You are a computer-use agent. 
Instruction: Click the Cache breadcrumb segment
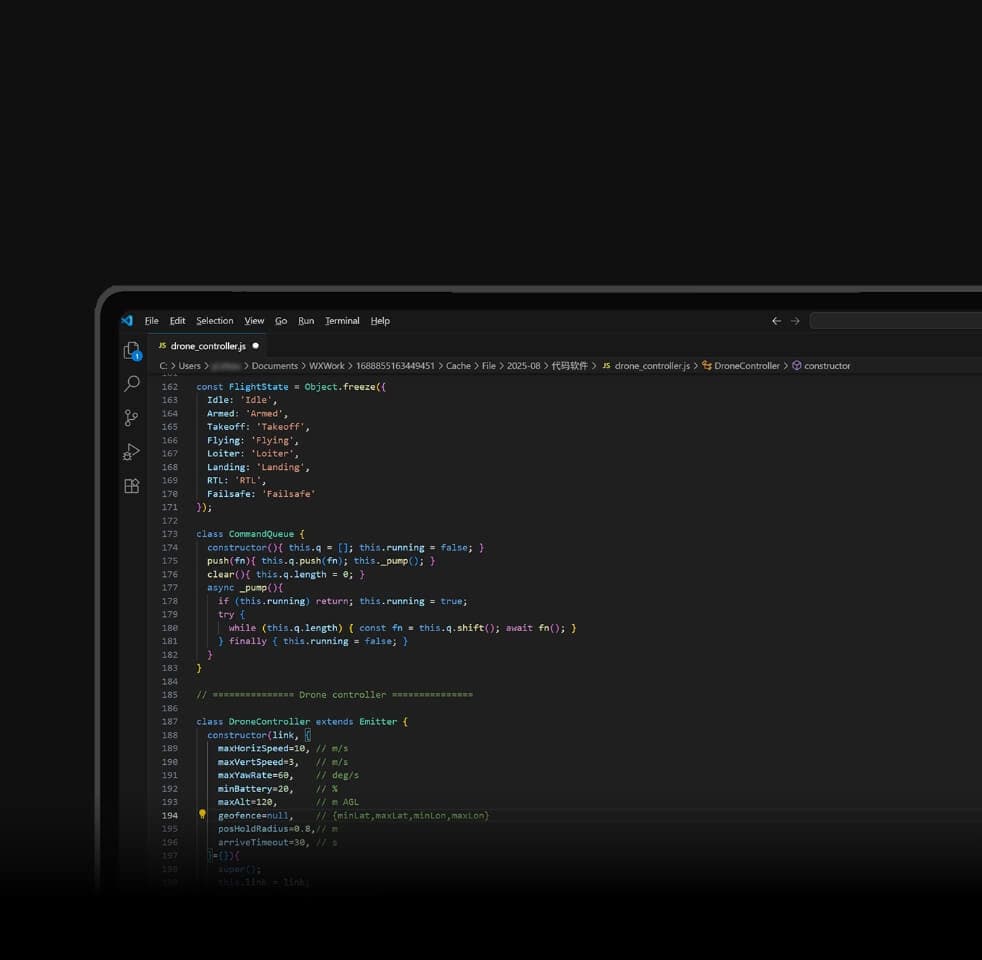458,366
